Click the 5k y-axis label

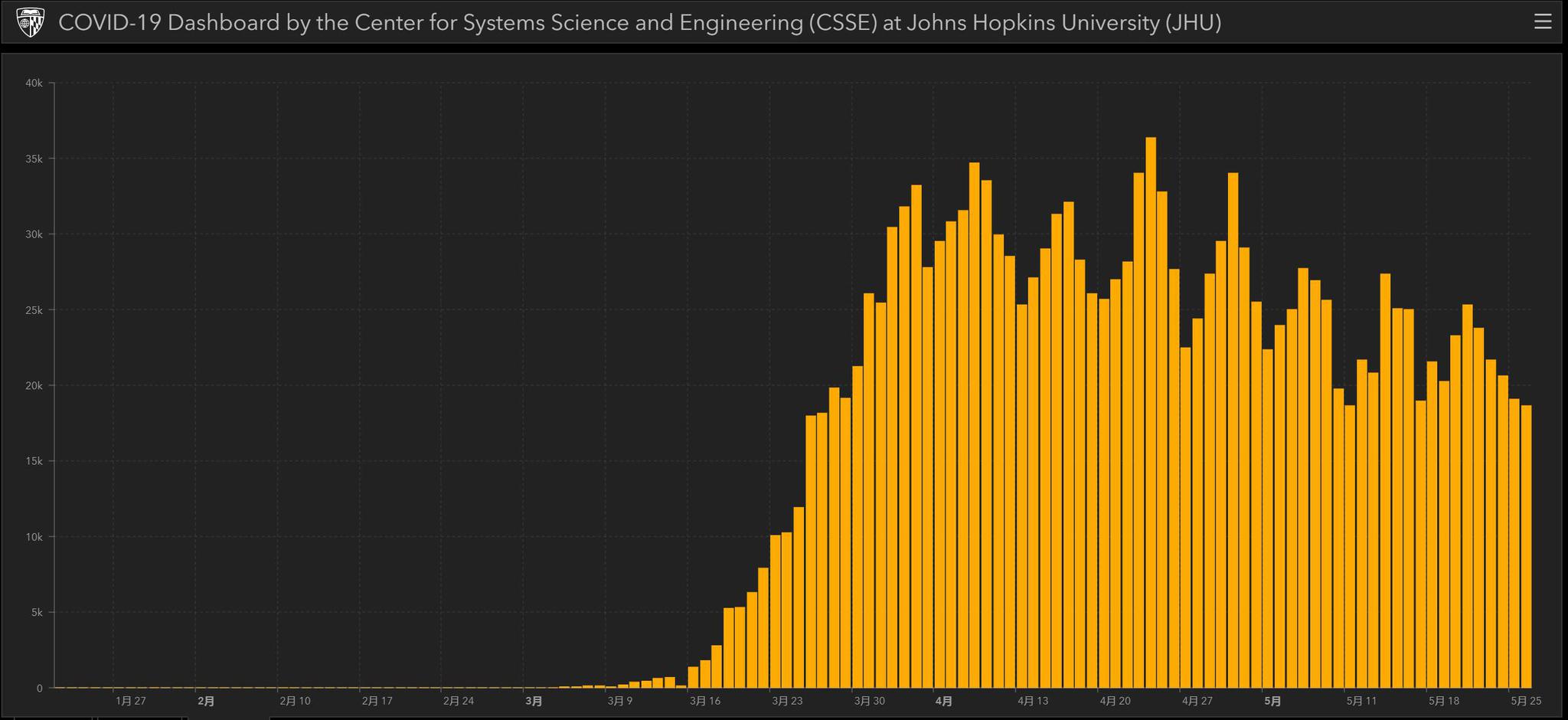pos(36,613)
